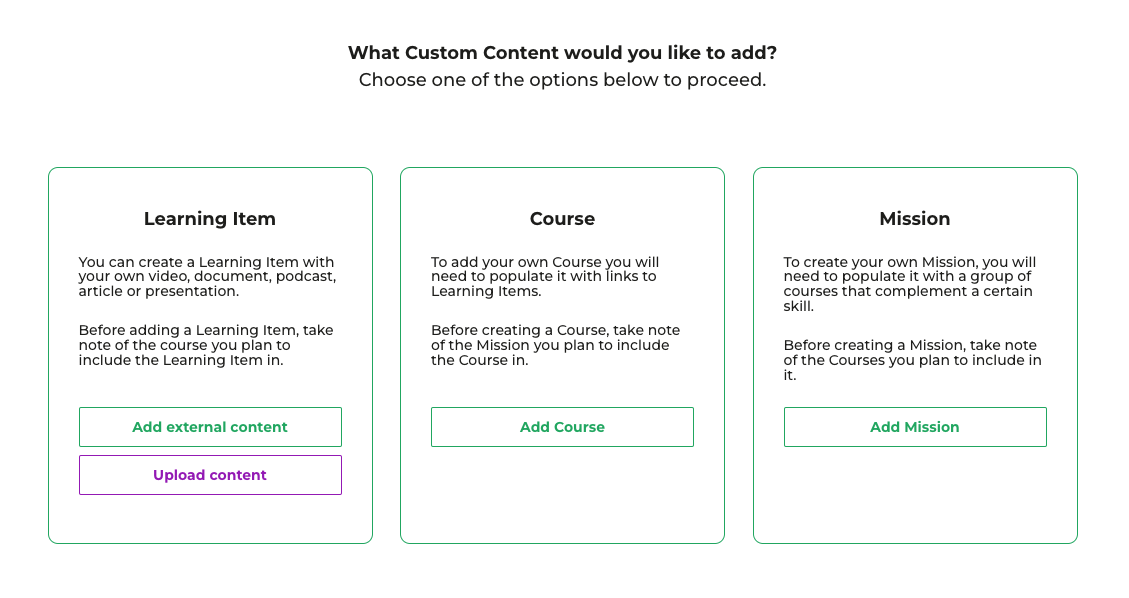The image size is (1129, 598).
Task: Click the "To create your own Mission" description
Action: (x=909, y=284)
